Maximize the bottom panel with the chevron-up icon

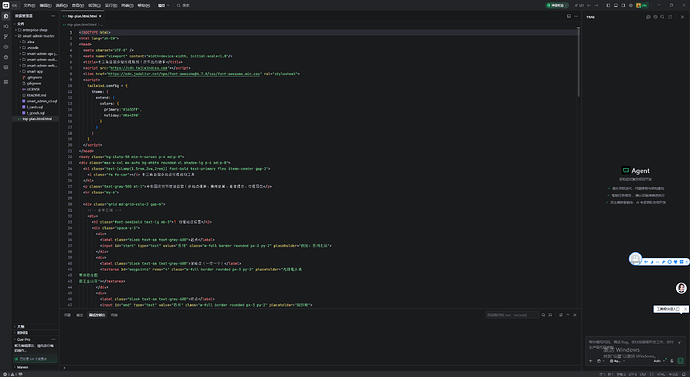(x=568, y=315)
